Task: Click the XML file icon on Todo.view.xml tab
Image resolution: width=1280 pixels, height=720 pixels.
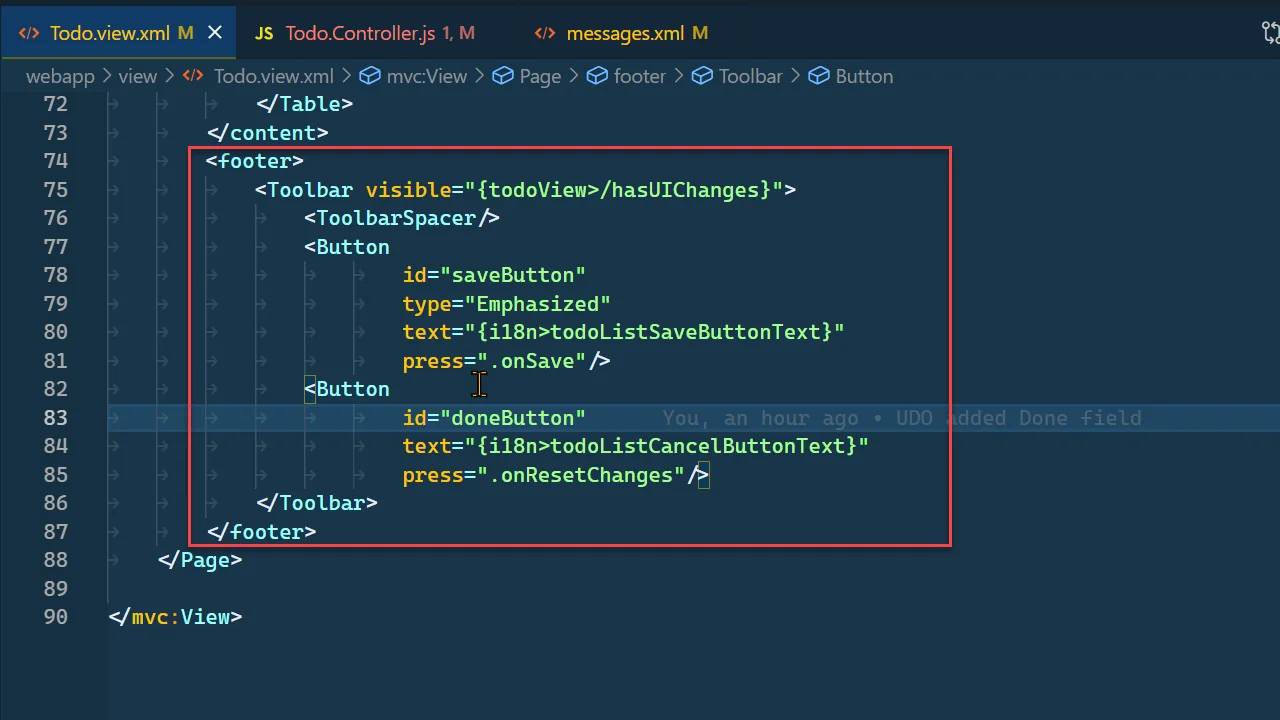Action: pos(30,33)
